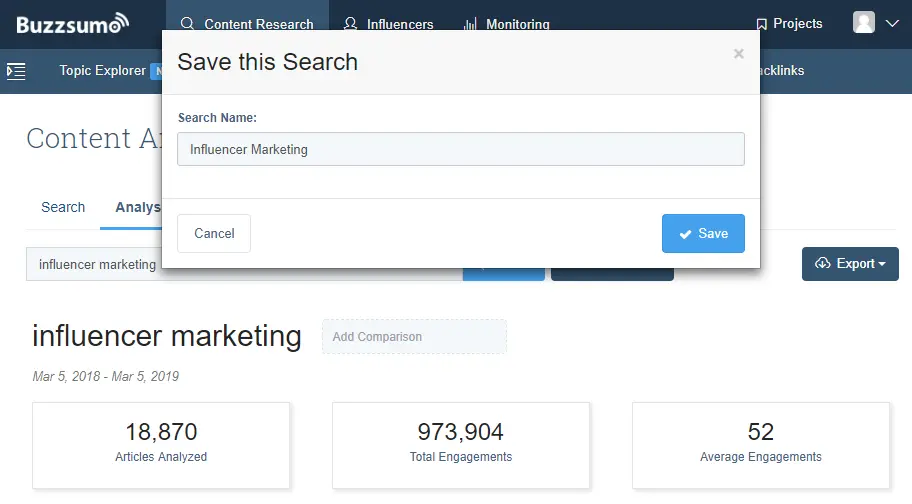Close the Save this Search dialog

[x=739, y=54]
